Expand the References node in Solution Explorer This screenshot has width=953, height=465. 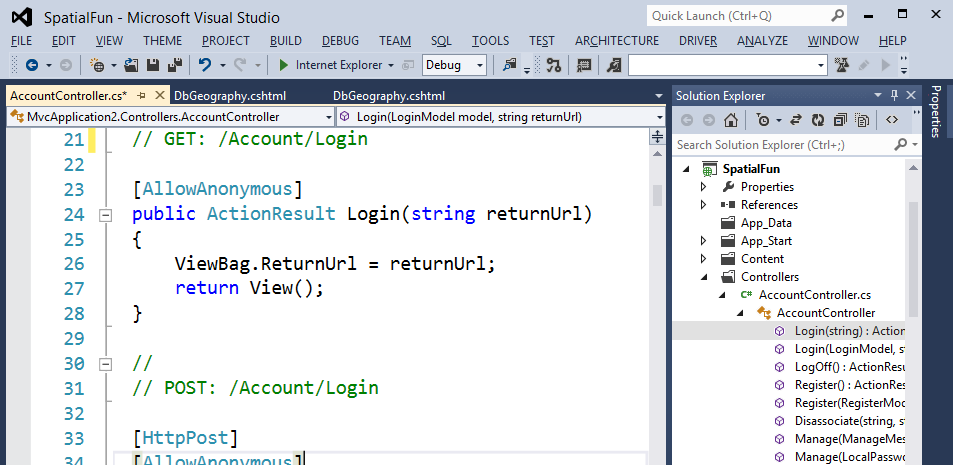703,205
